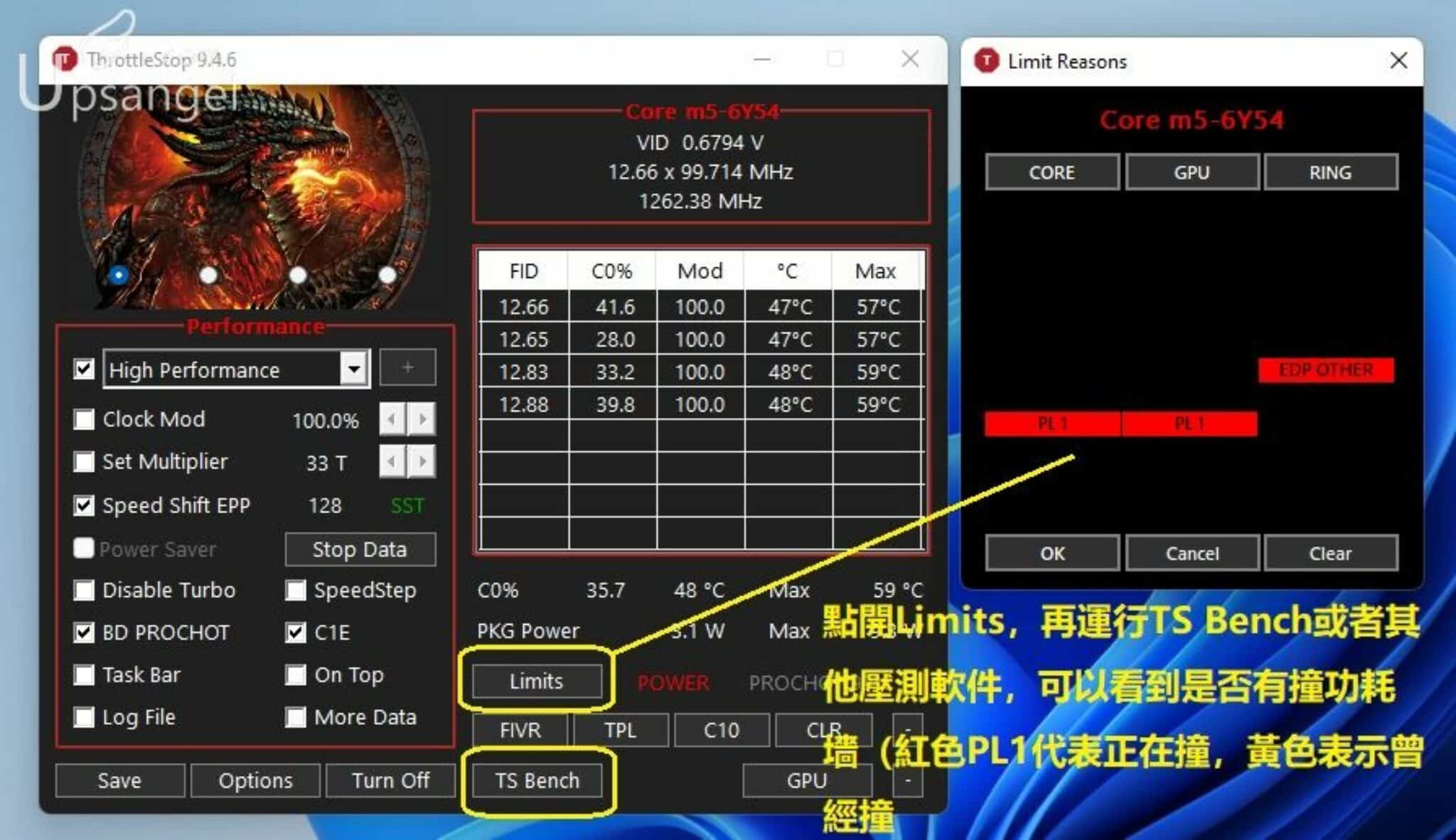1456x840 pixels.
Task: Stop data monitoring with Stop Data
Action: click(360, 549)
